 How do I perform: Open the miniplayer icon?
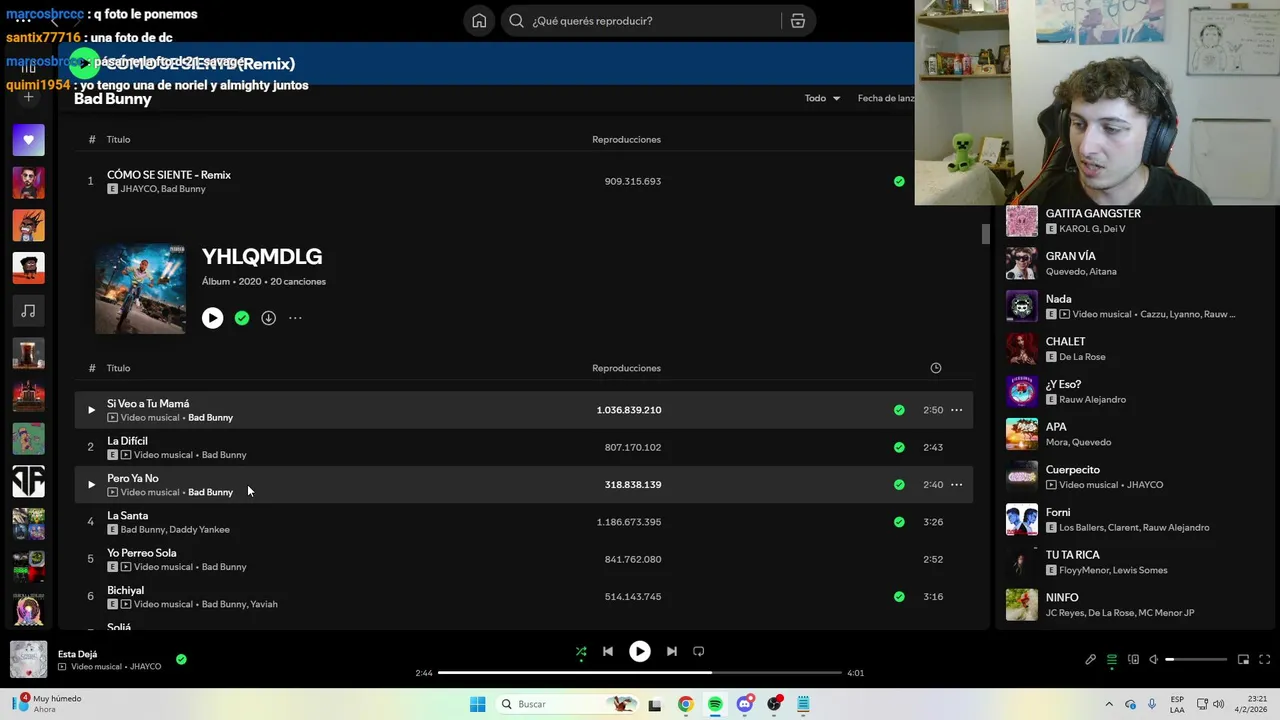pyautogui.click(x=1243, y=660)
